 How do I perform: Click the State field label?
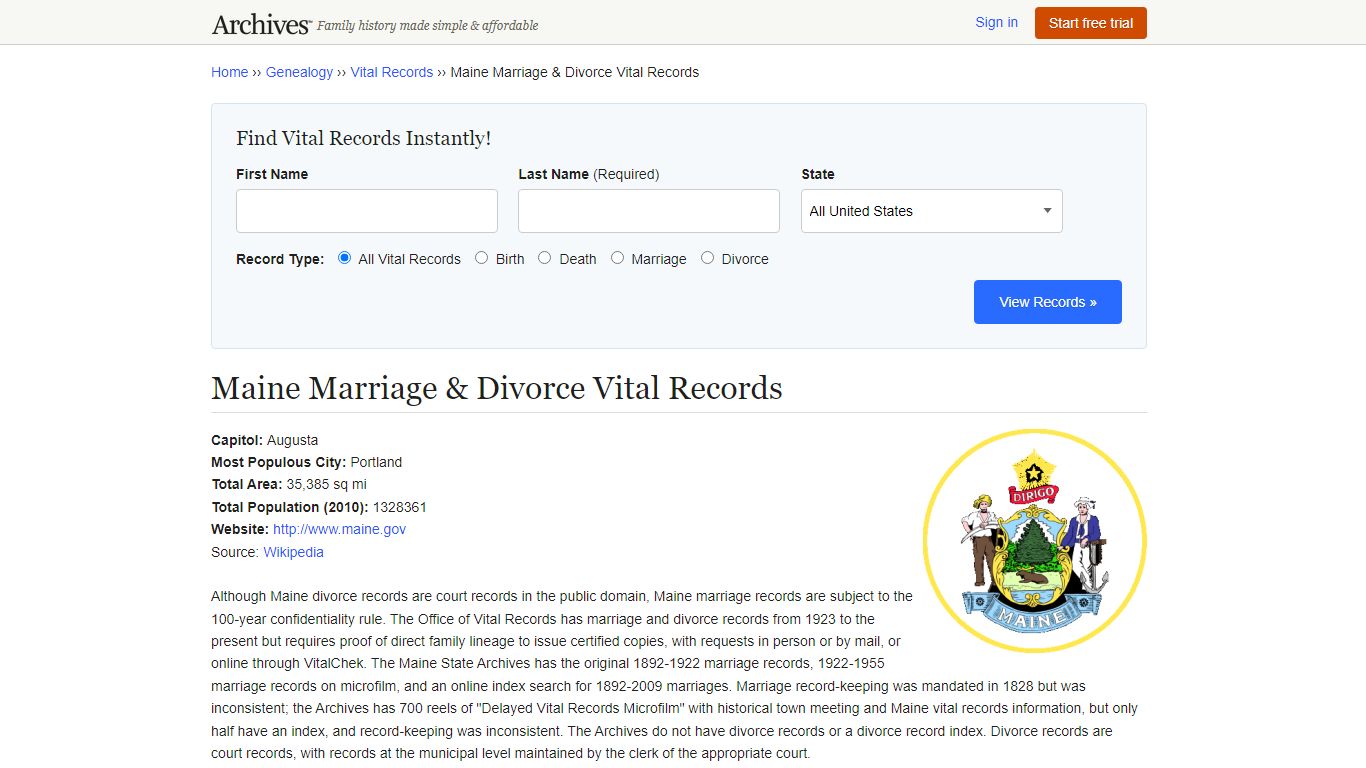pos(817,174)
